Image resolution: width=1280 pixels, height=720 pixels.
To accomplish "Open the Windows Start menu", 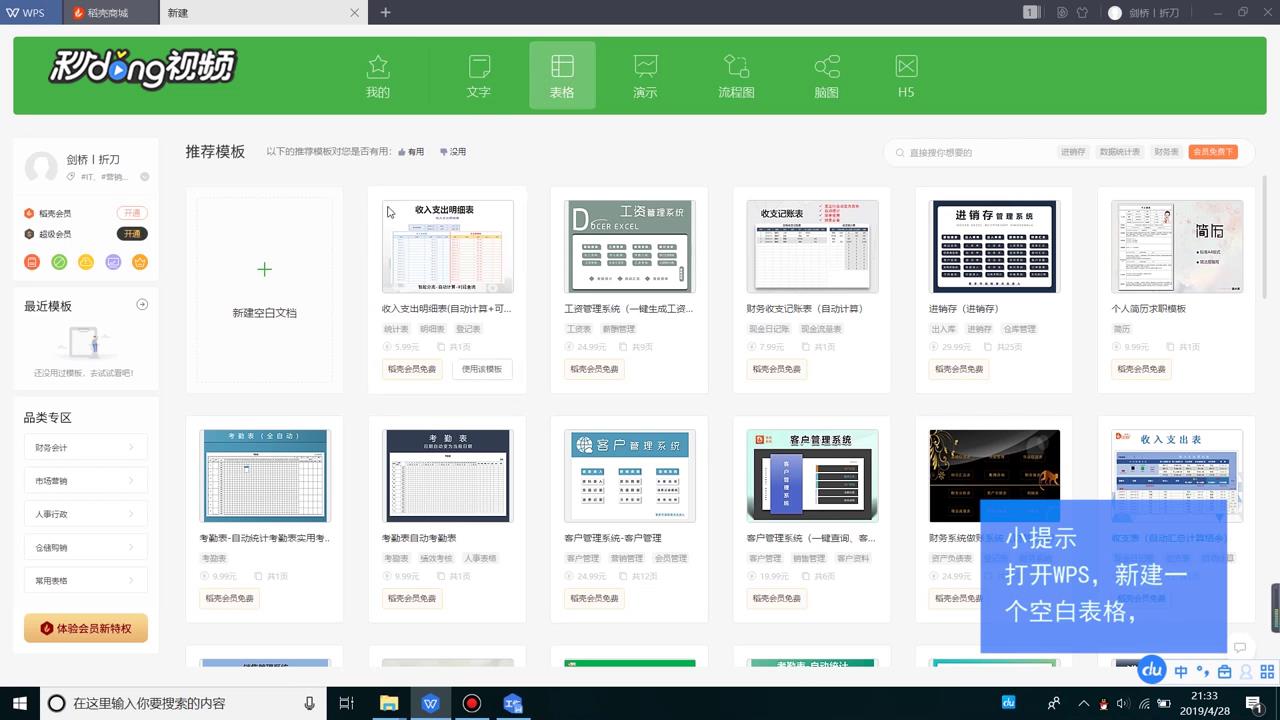I will (x=19, y=703).
